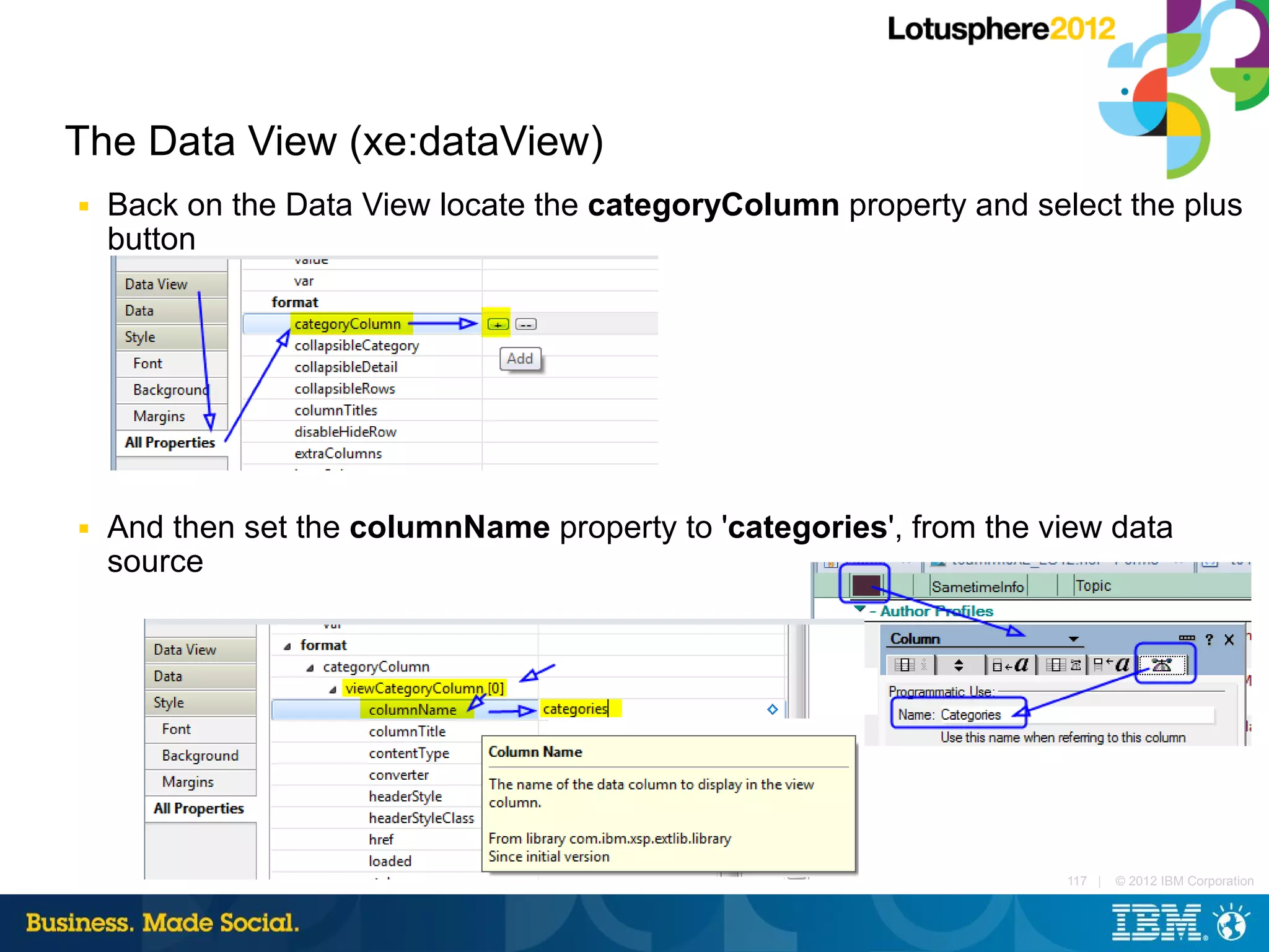Select the headerStyle property
Viewport: 1269px width, 952px height.
point(405,797)
